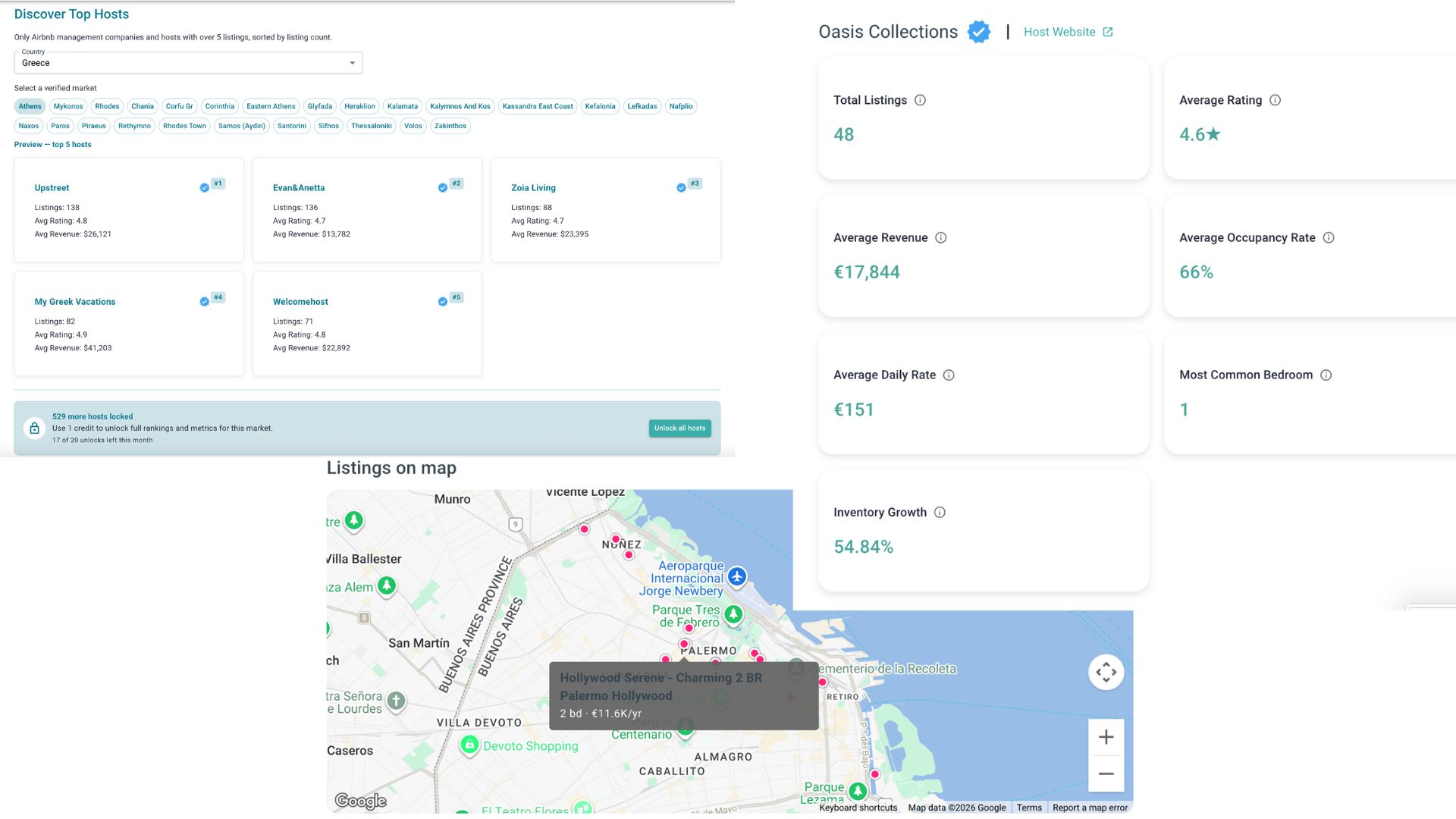Select the Paros market chip
The width and height of the screenshot is (1456, 819).
(x=60, y=126)
